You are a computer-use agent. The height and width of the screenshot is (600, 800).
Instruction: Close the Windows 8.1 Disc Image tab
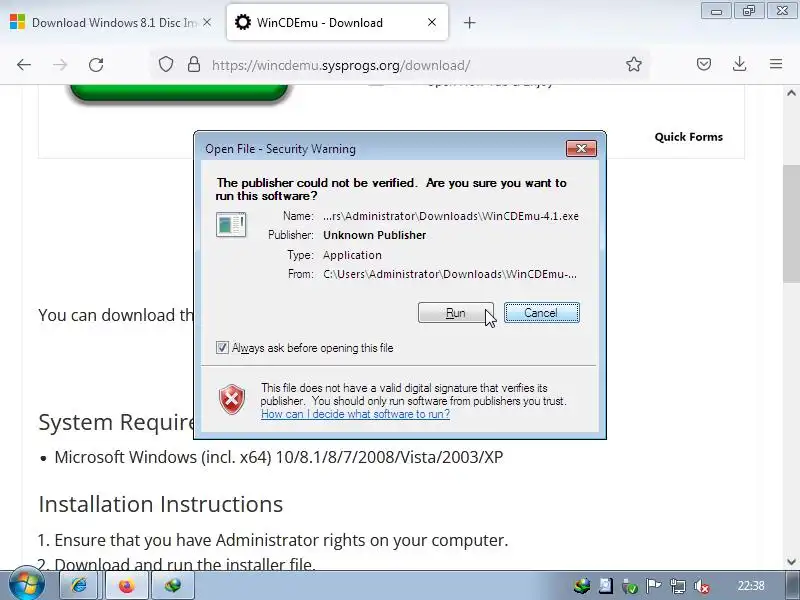click(x=207, y=22)
